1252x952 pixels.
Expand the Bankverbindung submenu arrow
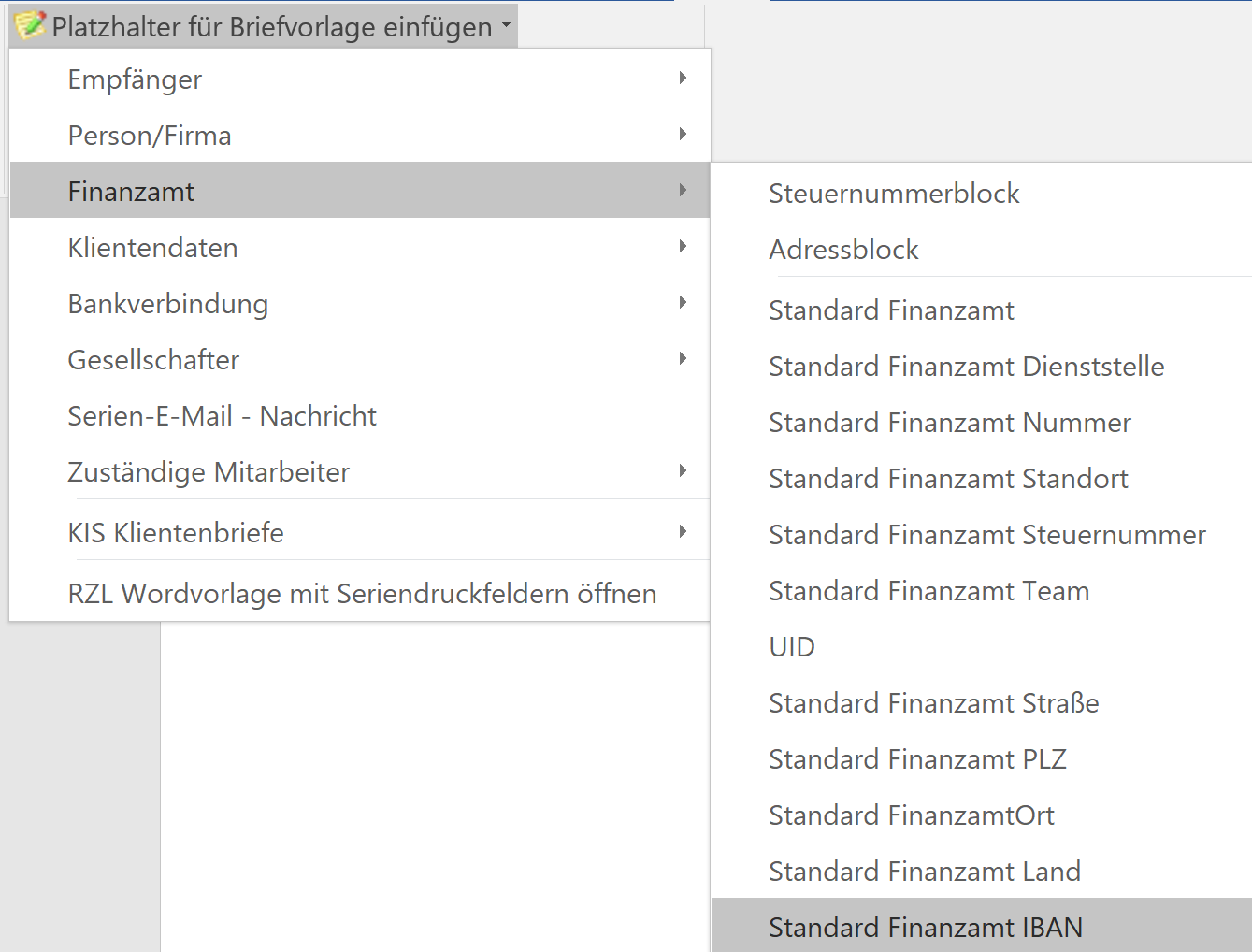click(683, 302)
